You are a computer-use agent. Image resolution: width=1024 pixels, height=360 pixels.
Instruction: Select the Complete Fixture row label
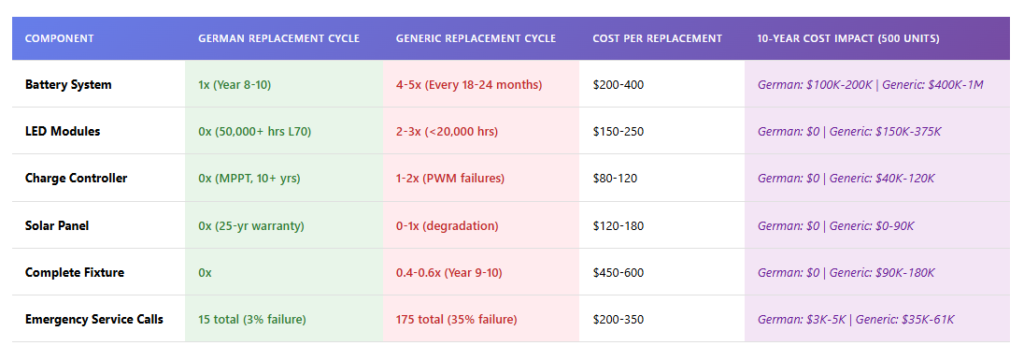coord(74,272)
